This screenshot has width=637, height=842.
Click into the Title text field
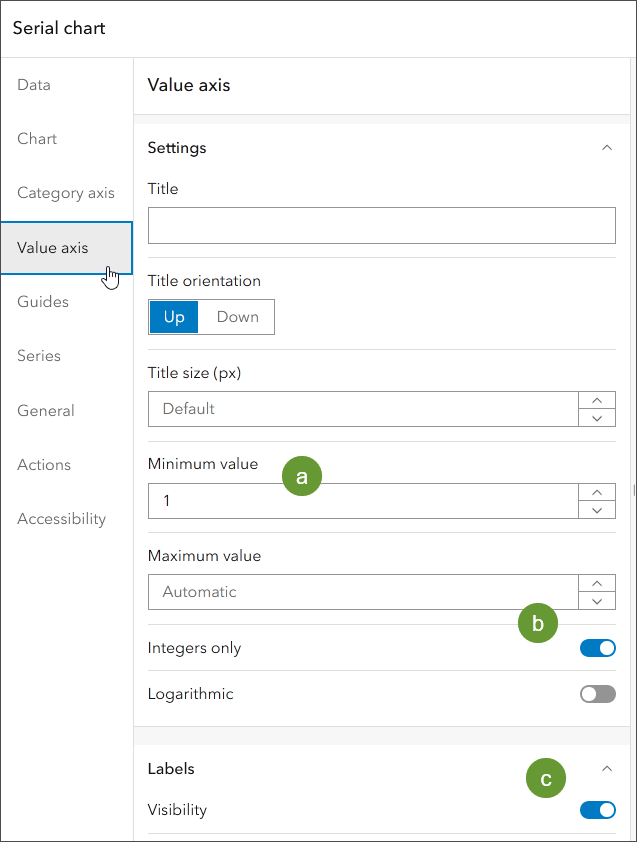381,226
